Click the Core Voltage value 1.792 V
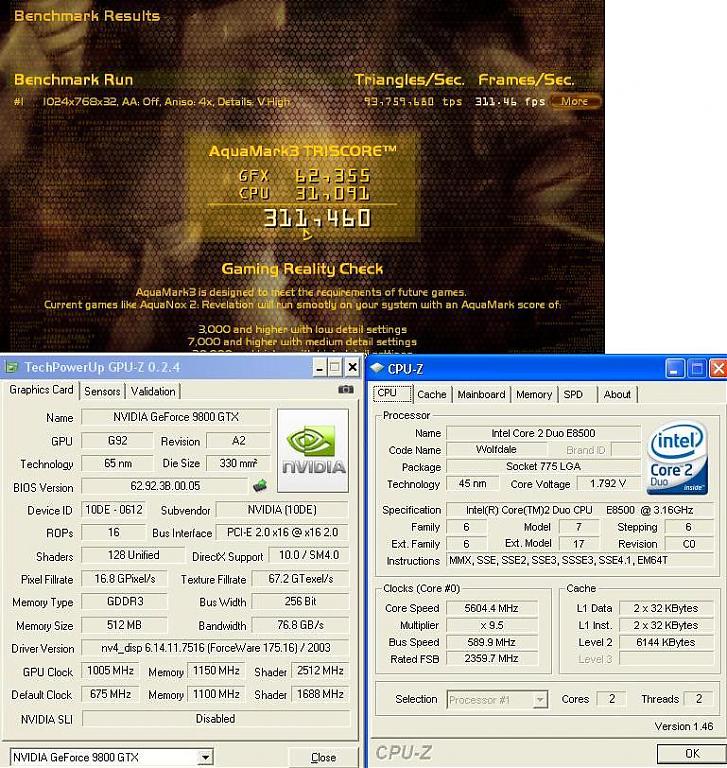The height and width of the screenshot is (768, 727). [x=608, y=484]
